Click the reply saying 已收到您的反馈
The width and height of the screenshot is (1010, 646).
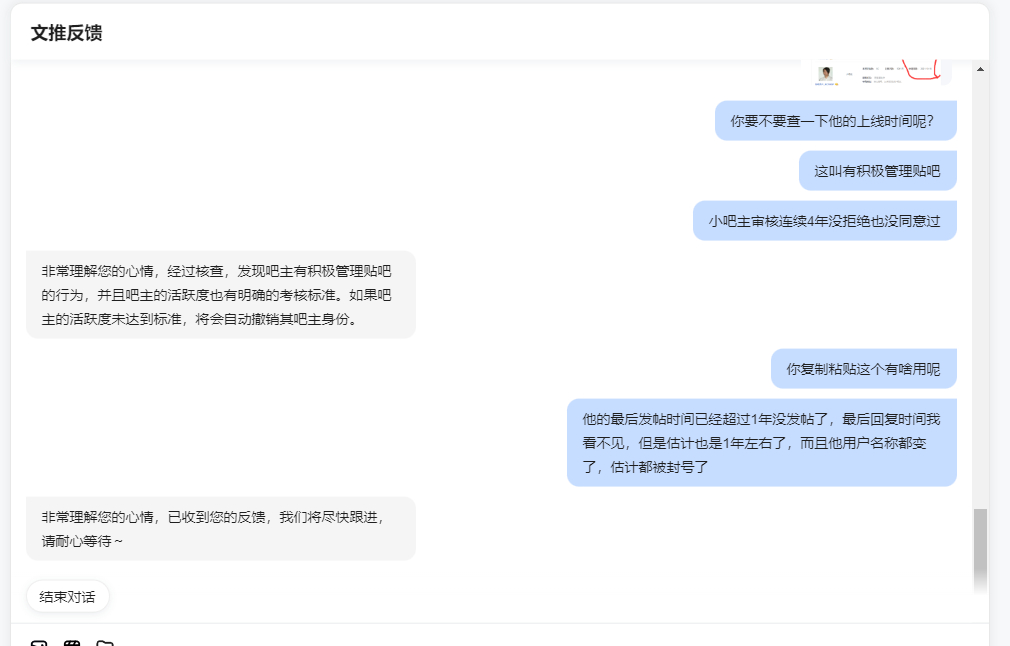point(221,529)
